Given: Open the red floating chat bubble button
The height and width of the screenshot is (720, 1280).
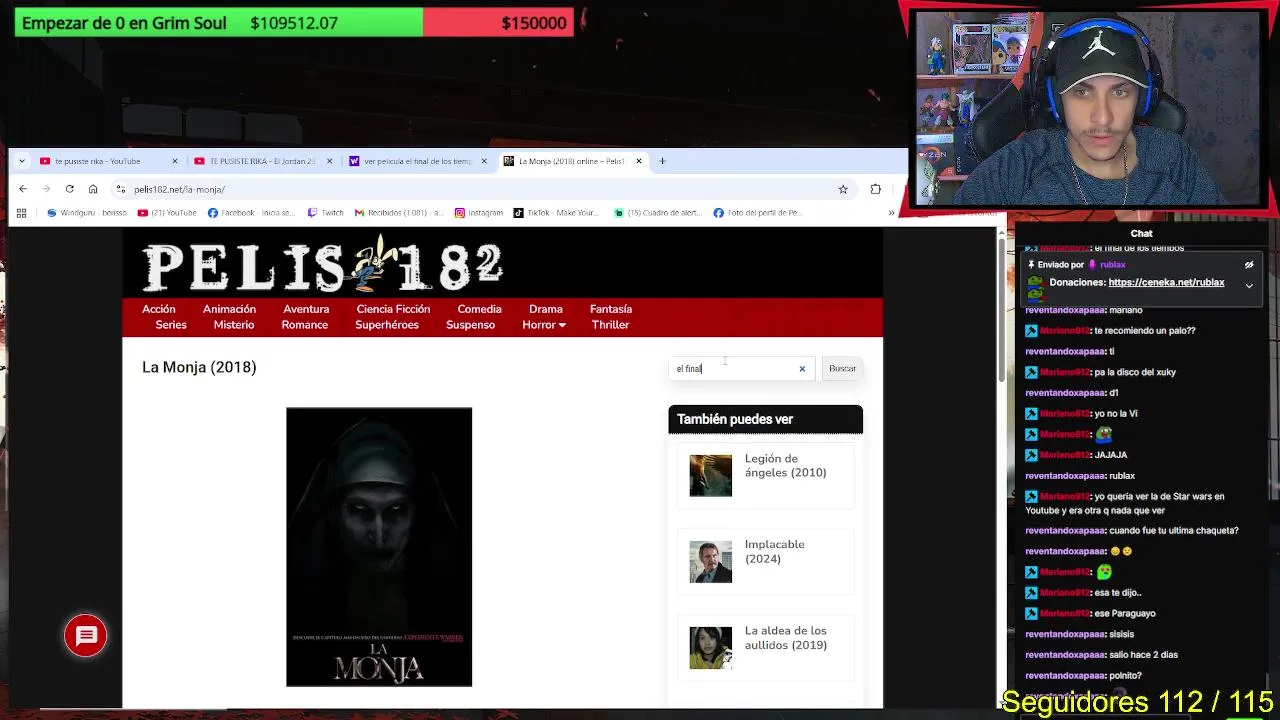Looking at the screenshot, I should [86, 636].
